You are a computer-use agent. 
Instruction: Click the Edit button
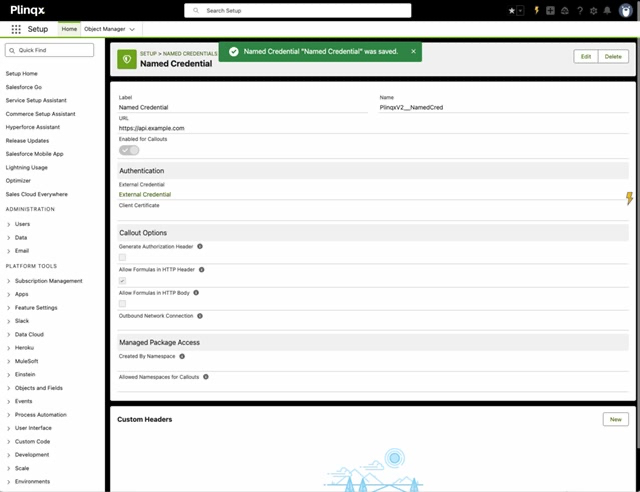tap(586, 57)
